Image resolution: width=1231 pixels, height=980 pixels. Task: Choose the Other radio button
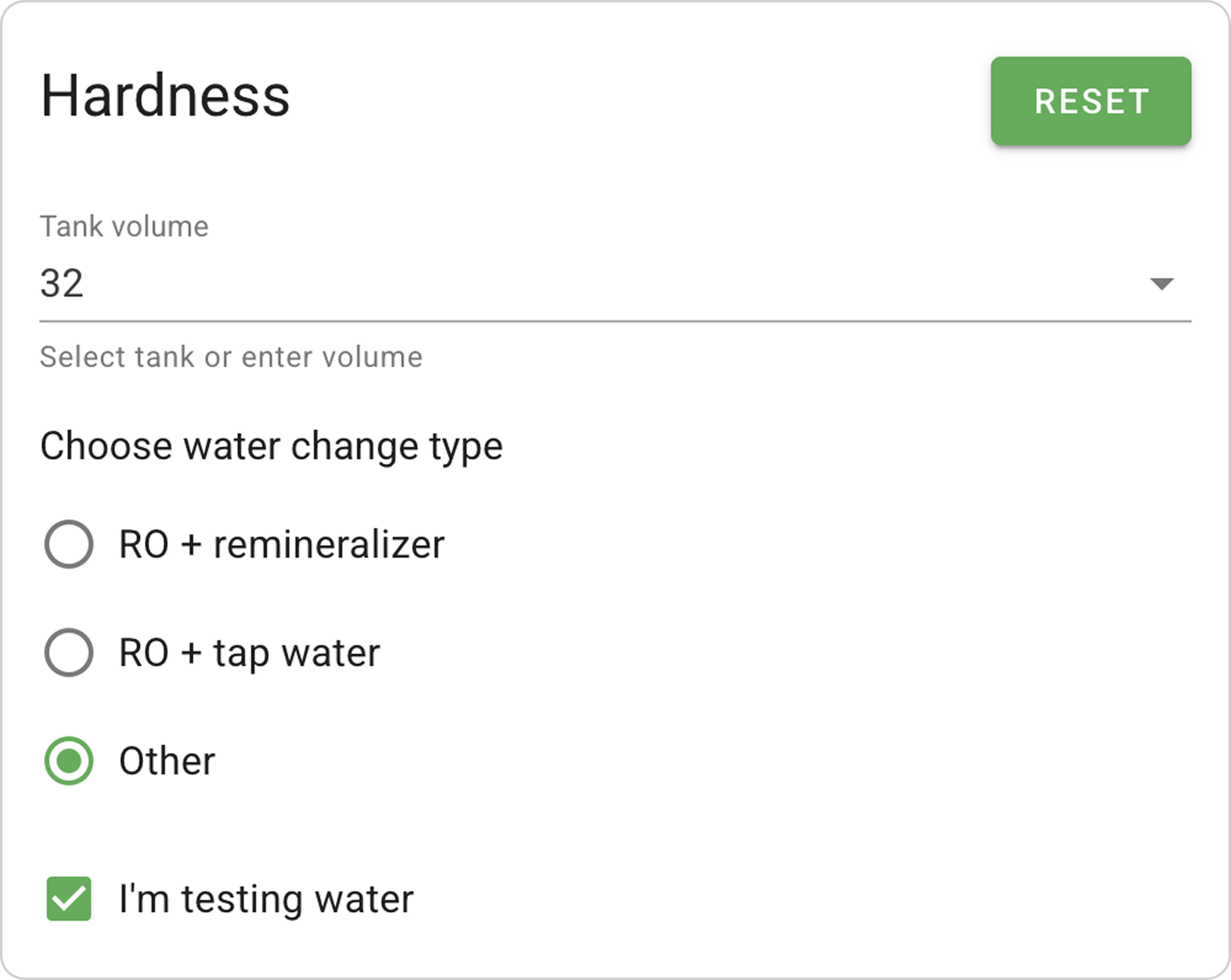(69, 761)
